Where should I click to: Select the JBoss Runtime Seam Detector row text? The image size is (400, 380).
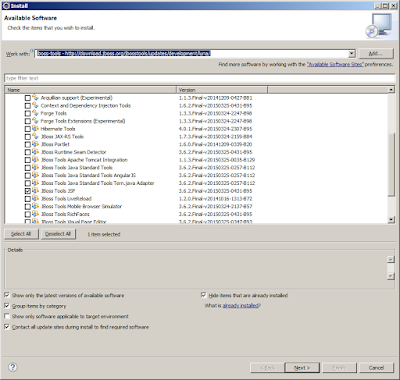(73, 152)
